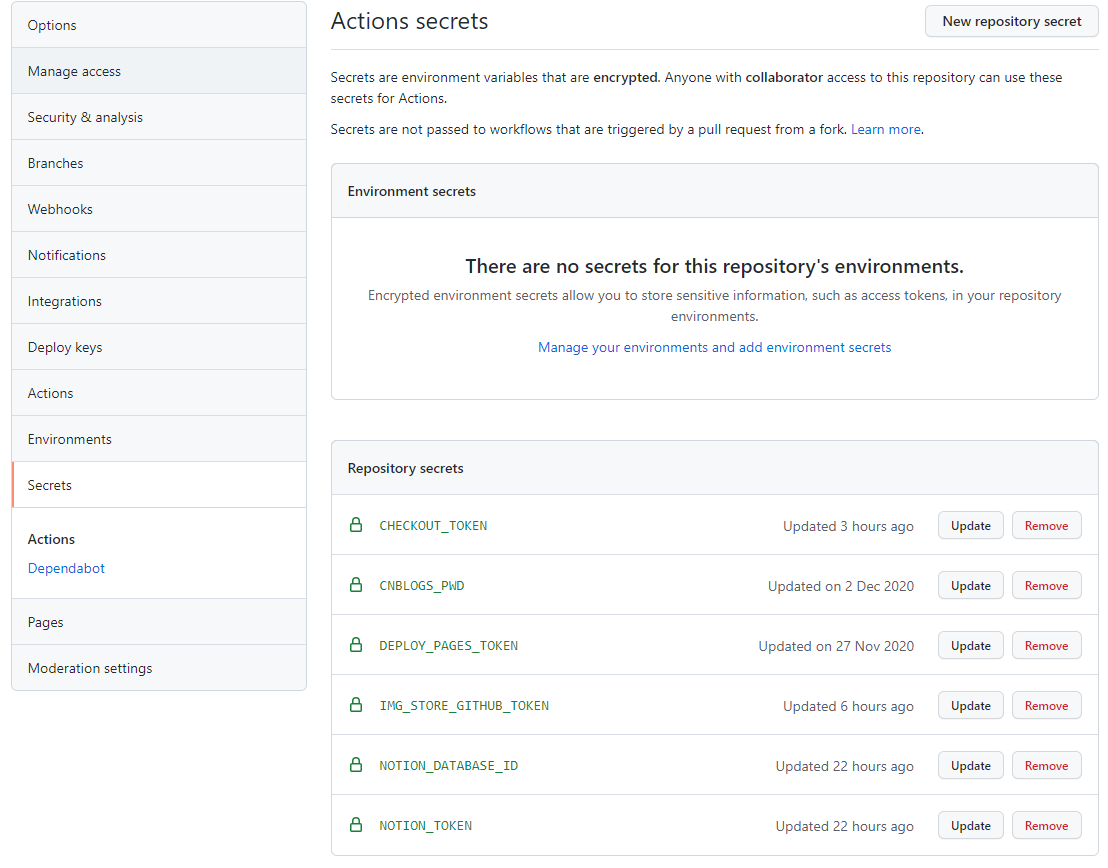Click lock icon next to DEPLOY_PAGES_TOKEN
Image resolution: width=1108 pixels, height=868 pixels.
(355, 645)
